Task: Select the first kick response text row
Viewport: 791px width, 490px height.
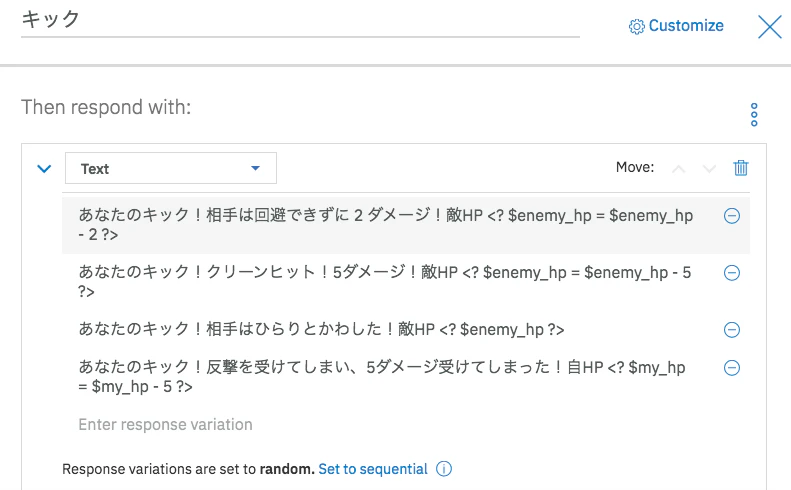Action: 386,225
